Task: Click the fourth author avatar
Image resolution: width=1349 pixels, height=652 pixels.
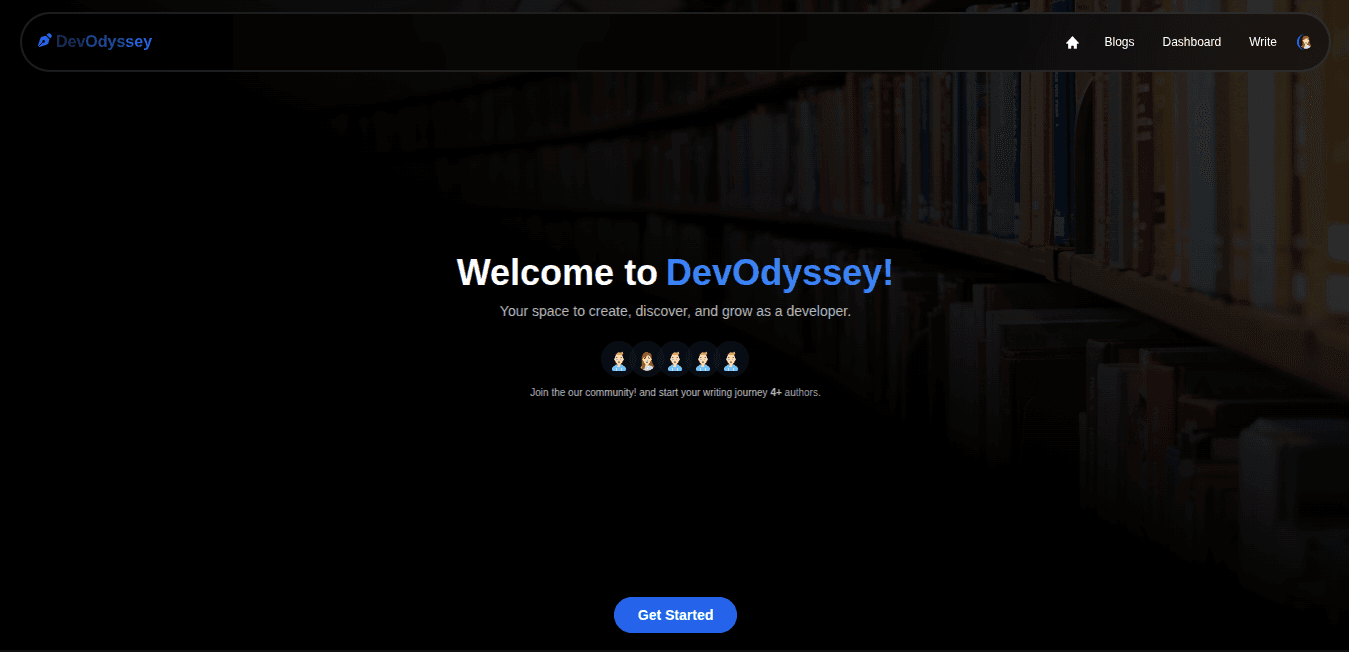Action: (x=704, y=359)
